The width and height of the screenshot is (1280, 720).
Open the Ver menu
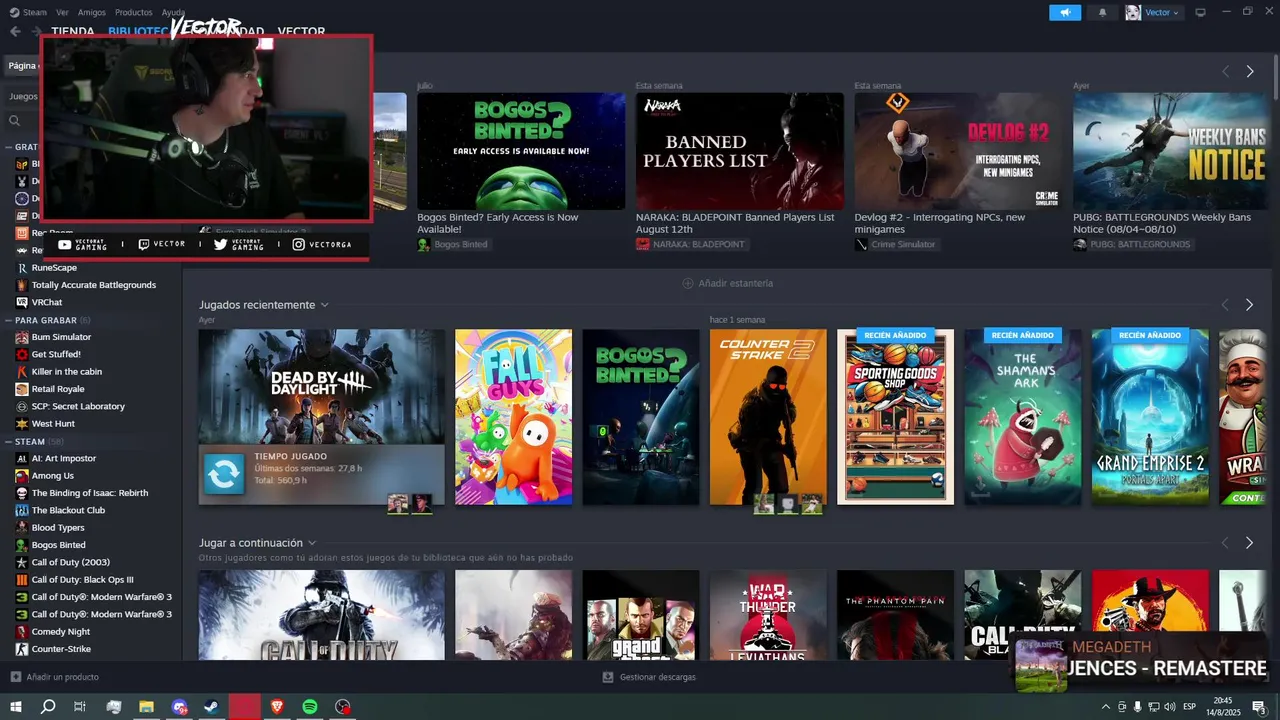(x=62, y=12)
